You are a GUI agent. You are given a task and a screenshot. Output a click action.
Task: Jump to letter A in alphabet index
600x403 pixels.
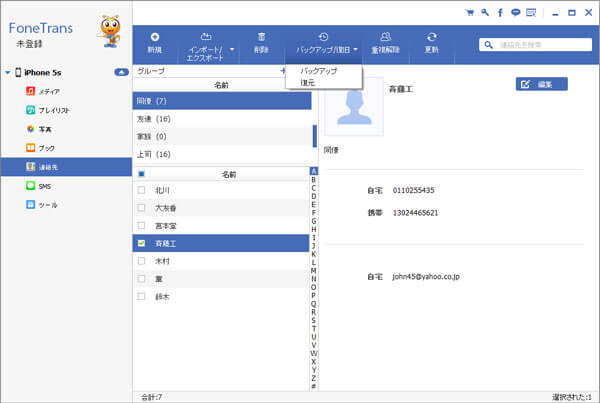pyautogui.click(x=313, y=171)
